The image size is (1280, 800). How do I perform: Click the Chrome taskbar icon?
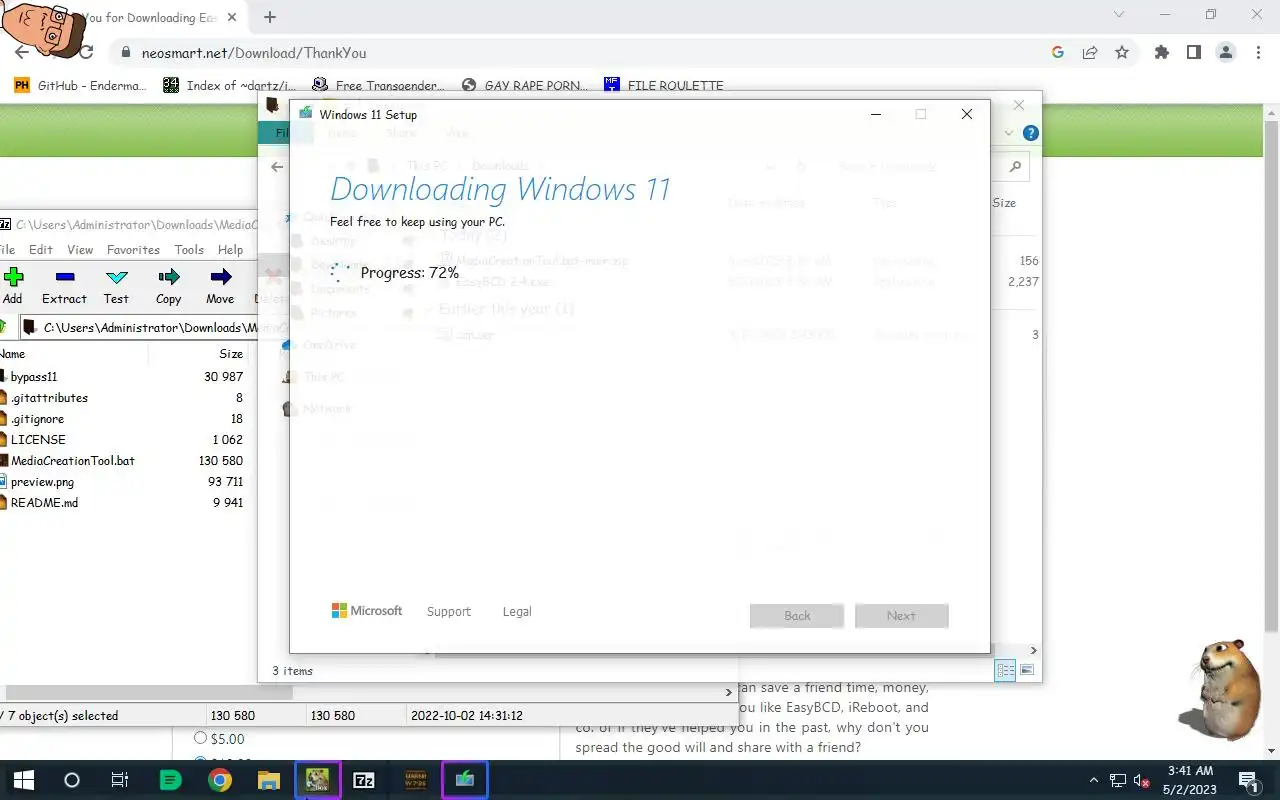pyautogui.click(x=220, y=780)
